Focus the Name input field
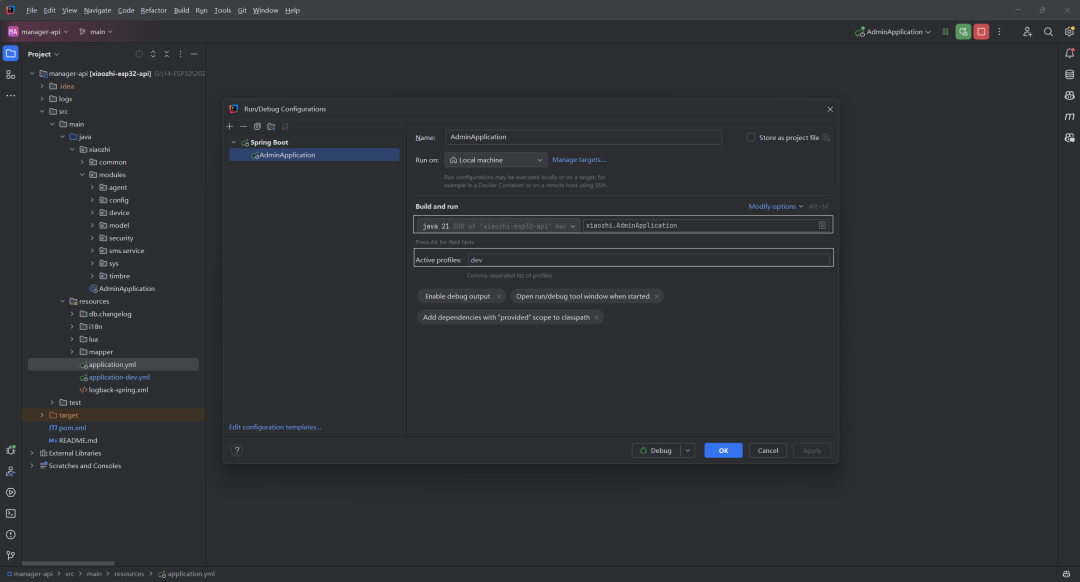This screenshot has width=1080, height=582. [x=583, y=137]
